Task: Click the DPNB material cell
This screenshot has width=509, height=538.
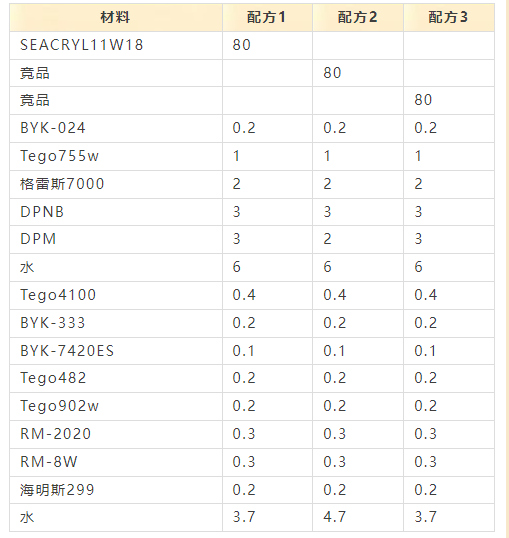Action: tap(116, 212)
